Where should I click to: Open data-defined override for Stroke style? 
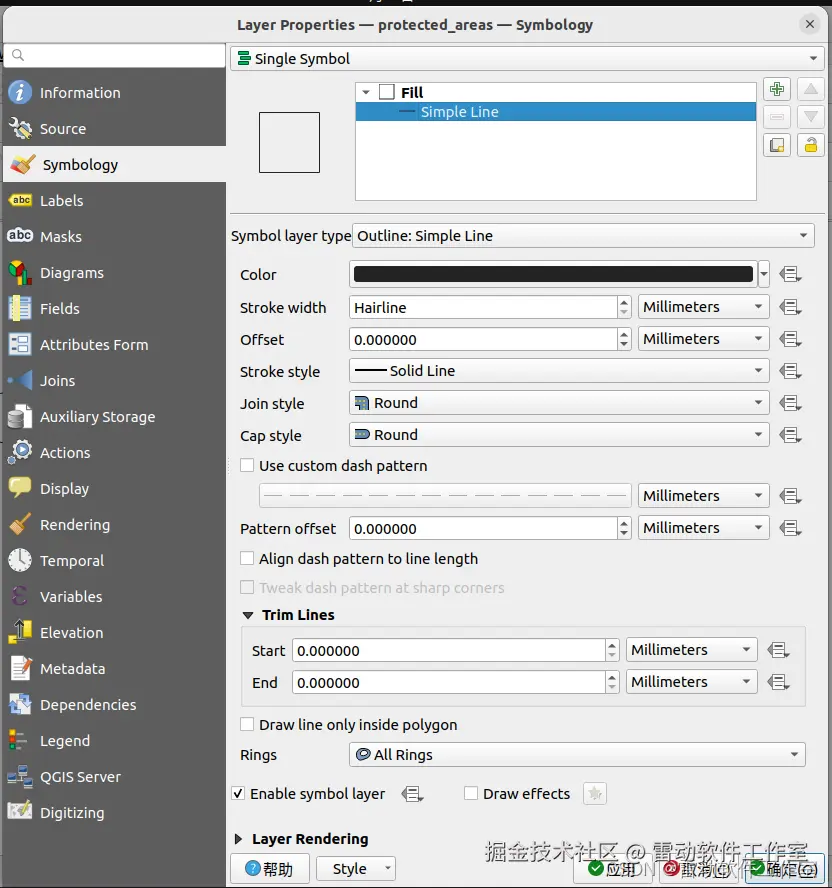click(790, 372)
